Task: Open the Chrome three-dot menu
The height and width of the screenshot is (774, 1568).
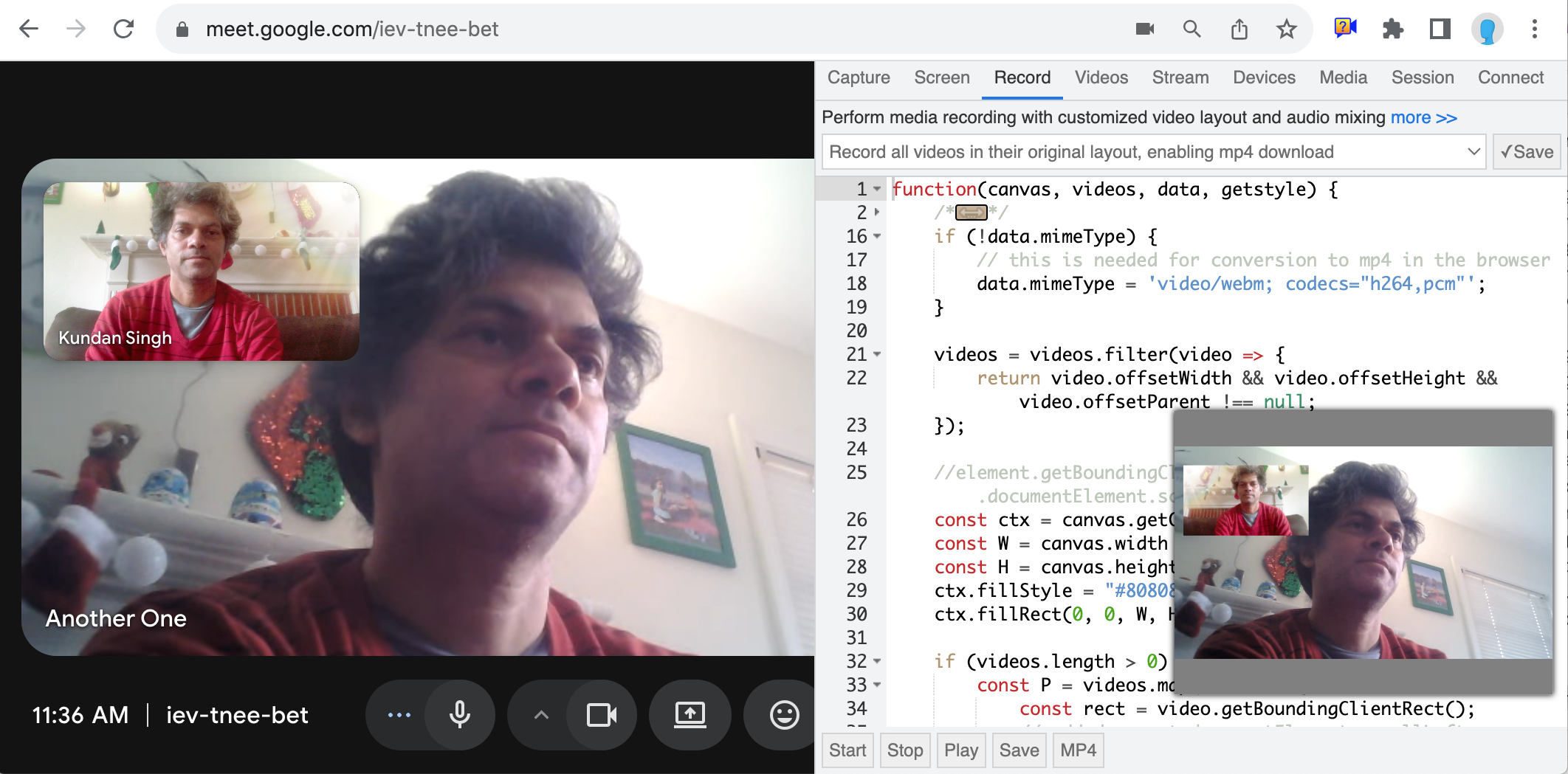Action: click(1534, 30)
